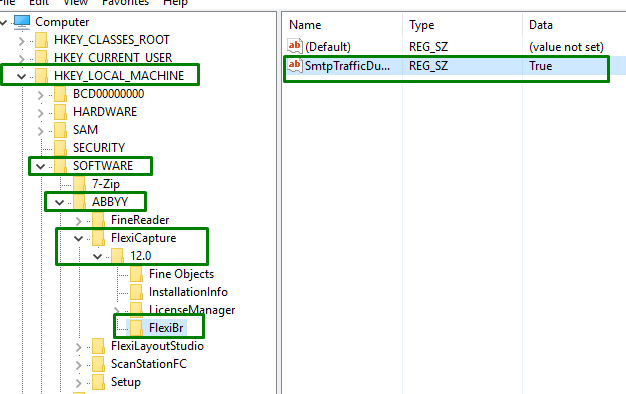The height and width of the screenshot is (394, 626).
Task: Click the Setup folder icon
Action: coord(98,382)
